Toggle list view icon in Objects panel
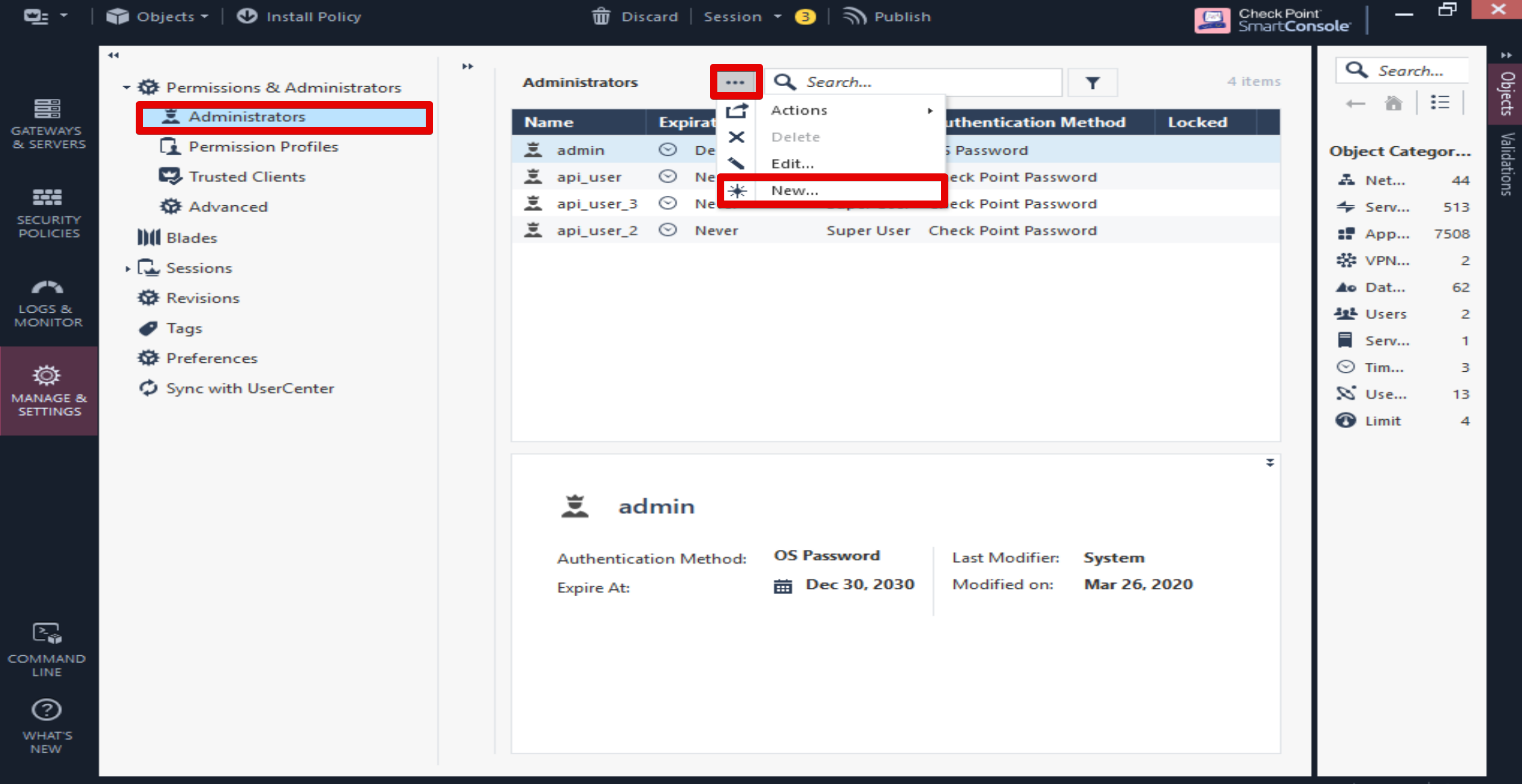 tap(1440, 103)
